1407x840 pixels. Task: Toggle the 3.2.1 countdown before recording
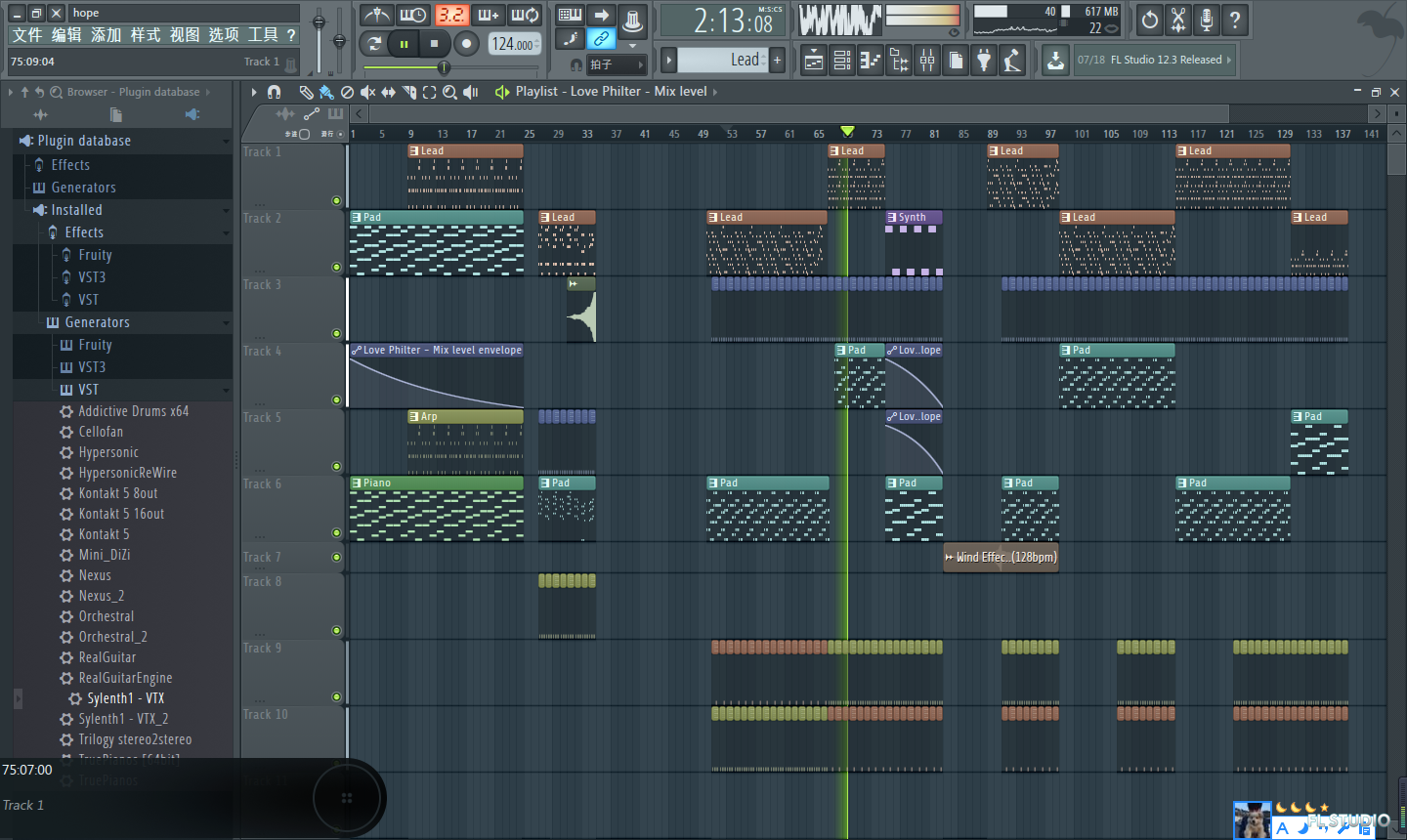pos(451,15)
